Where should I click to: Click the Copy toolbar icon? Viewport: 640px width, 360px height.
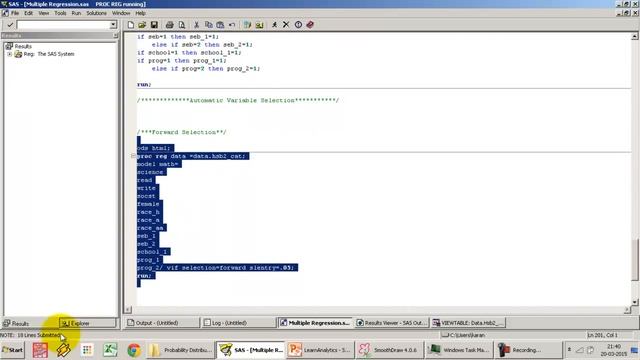(208, 25)
